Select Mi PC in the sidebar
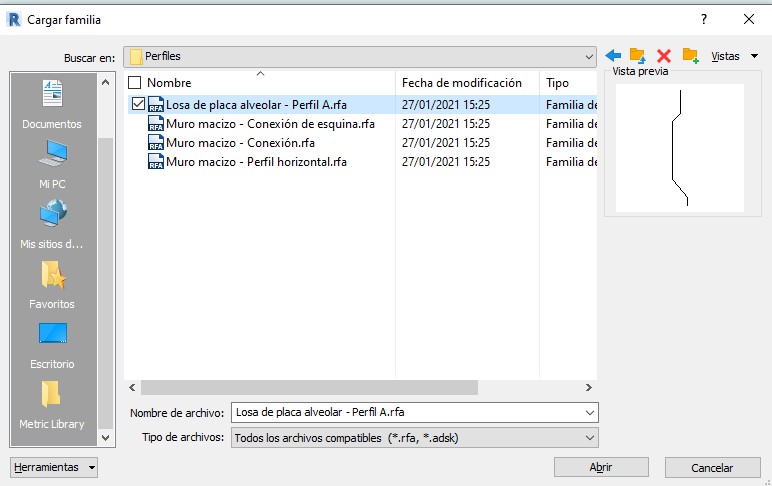The width and height of the screenshot is (772, 486). (52, 165)
